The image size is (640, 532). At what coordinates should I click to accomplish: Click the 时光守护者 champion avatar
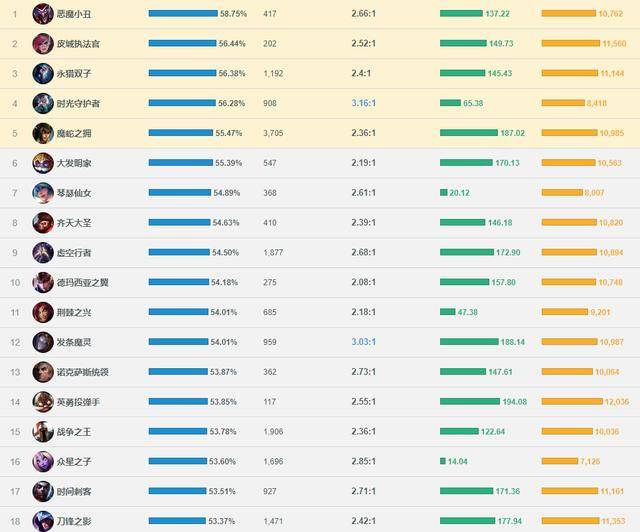(x=43, y=103)
